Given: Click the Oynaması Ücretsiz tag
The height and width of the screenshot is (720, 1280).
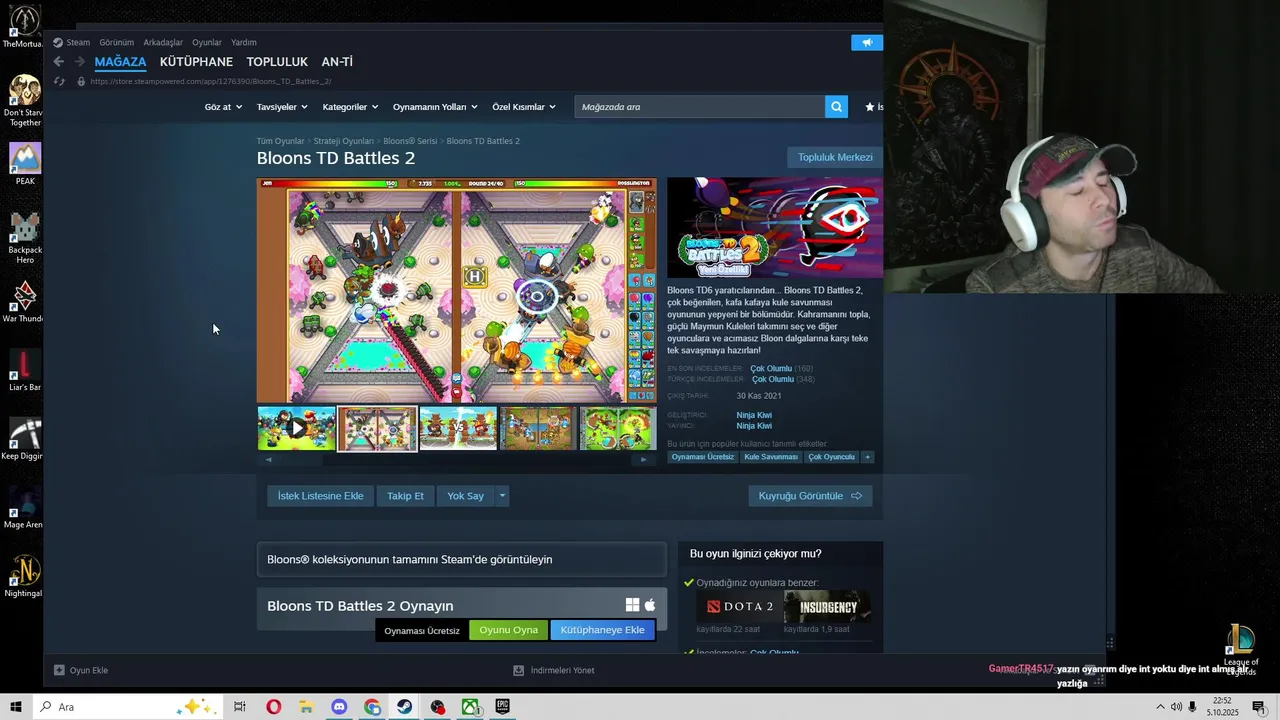Looking at the screenshot, I should pos(702,457).
